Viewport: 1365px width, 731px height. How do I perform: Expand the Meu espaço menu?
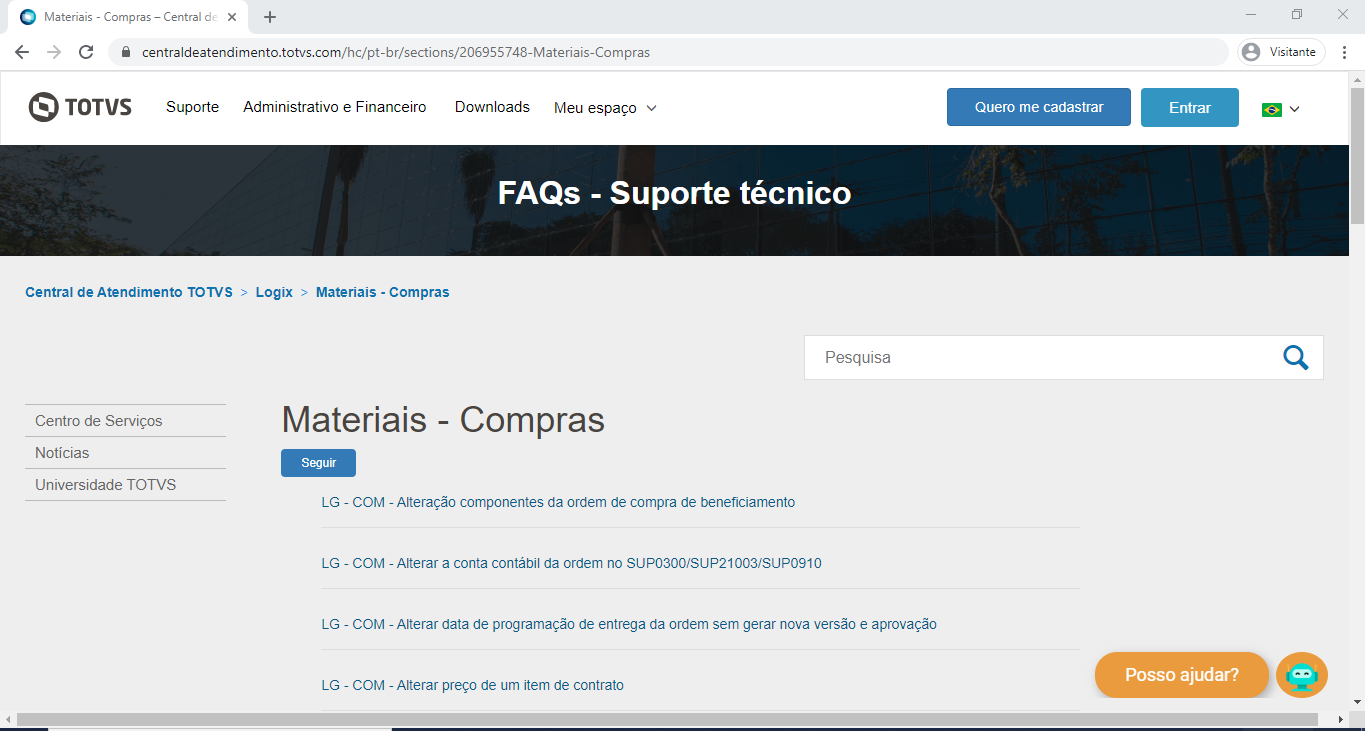click(x=605, y=108)
